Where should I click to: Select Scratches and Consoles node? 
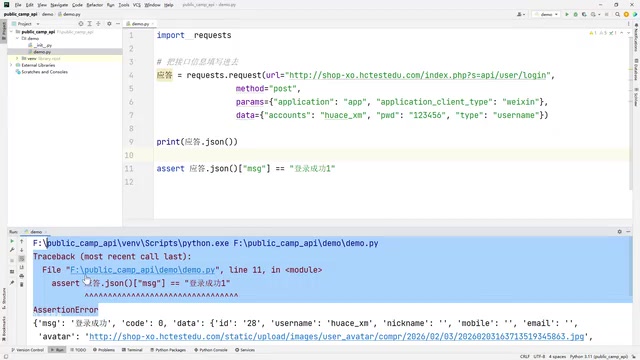(42, 72)
